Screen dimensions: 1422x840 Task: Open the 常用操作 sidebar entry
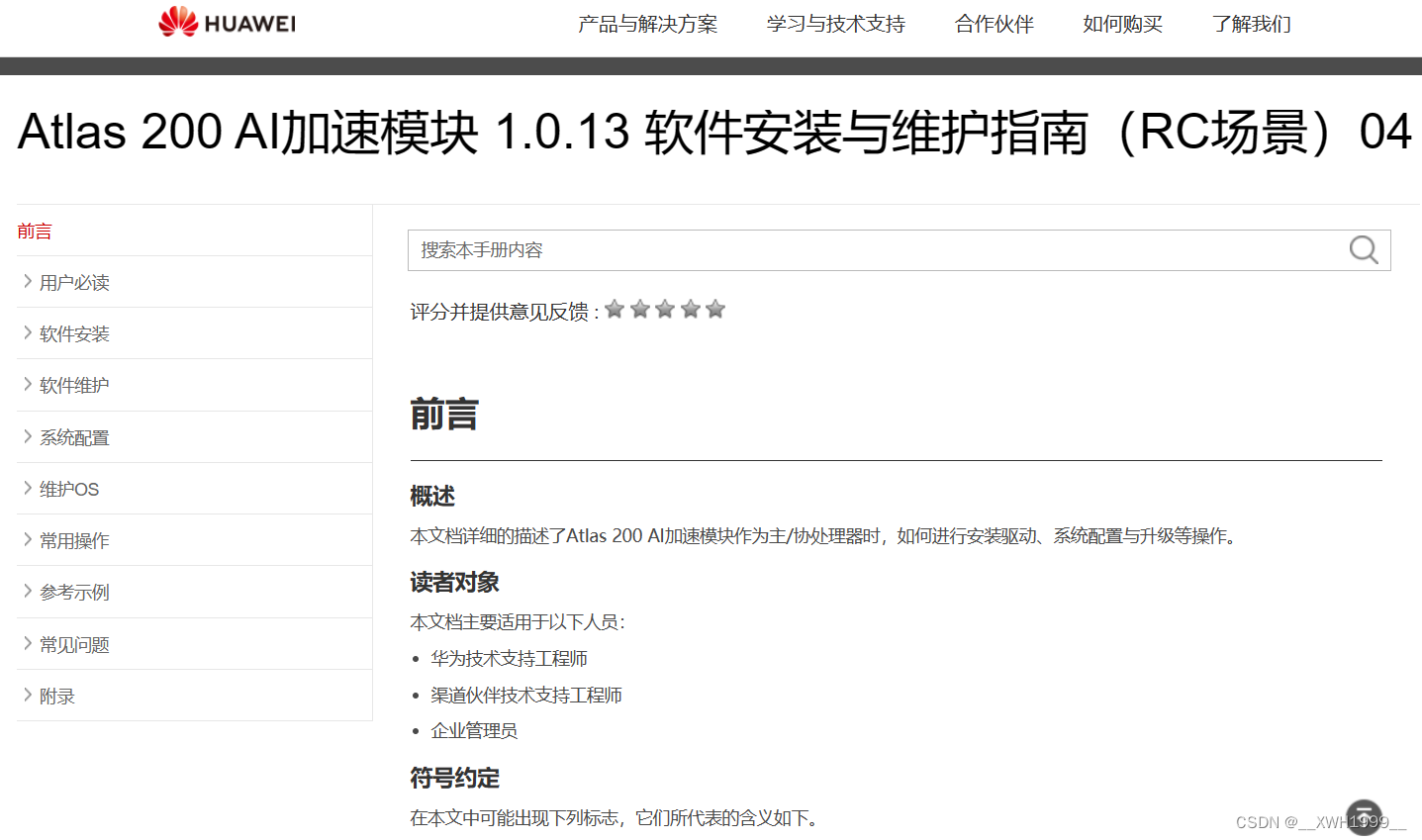pos(74,541)
